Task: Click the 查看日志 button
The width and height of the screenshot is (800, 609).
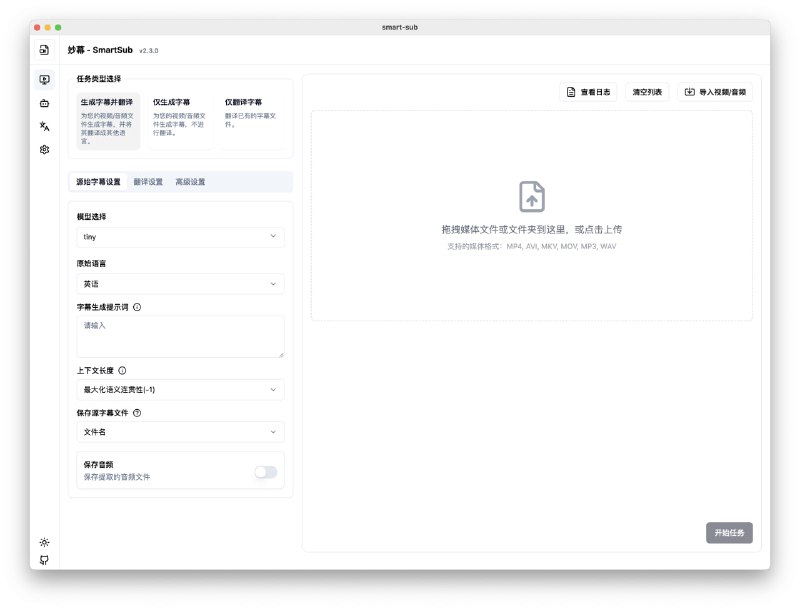Action: click(588, 92)
